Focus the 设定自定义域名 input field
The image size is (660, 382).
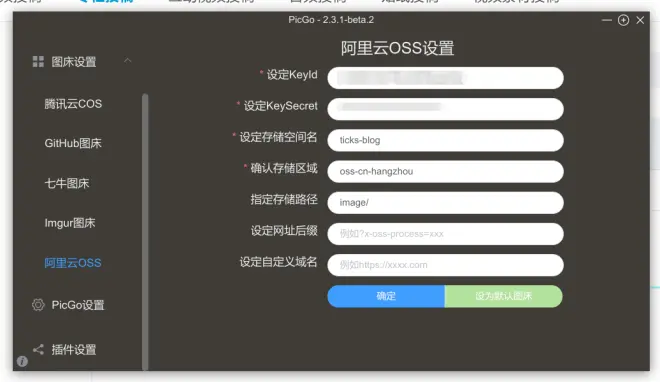[x=445, y=265]
